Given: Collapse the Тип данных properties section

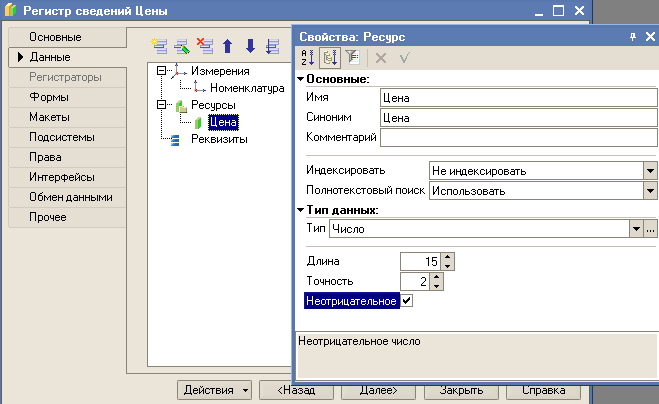Looking at the screenshot, I should click(301, 210).
